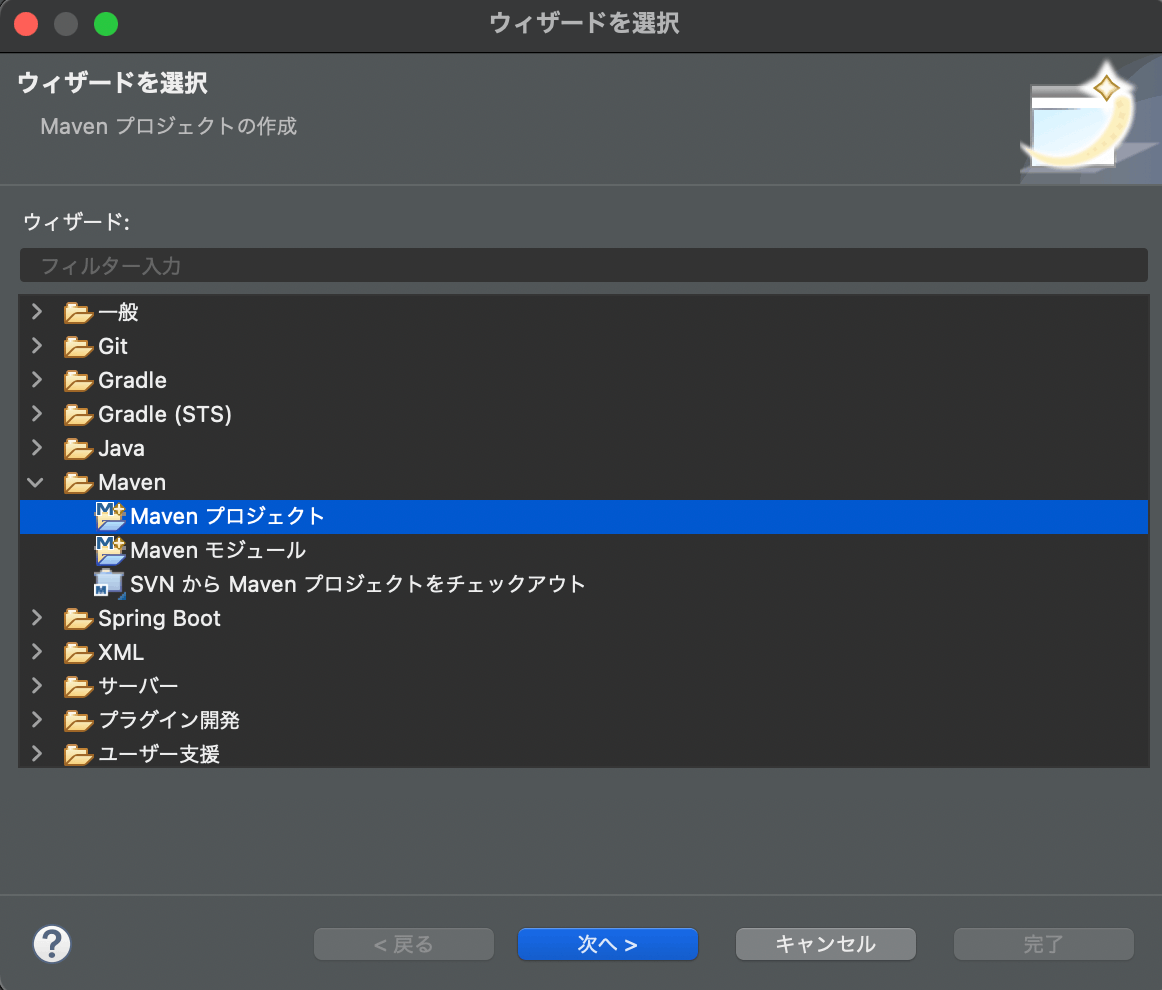
Task: Expand the Spring Boot category
Action: click(36, 617)
